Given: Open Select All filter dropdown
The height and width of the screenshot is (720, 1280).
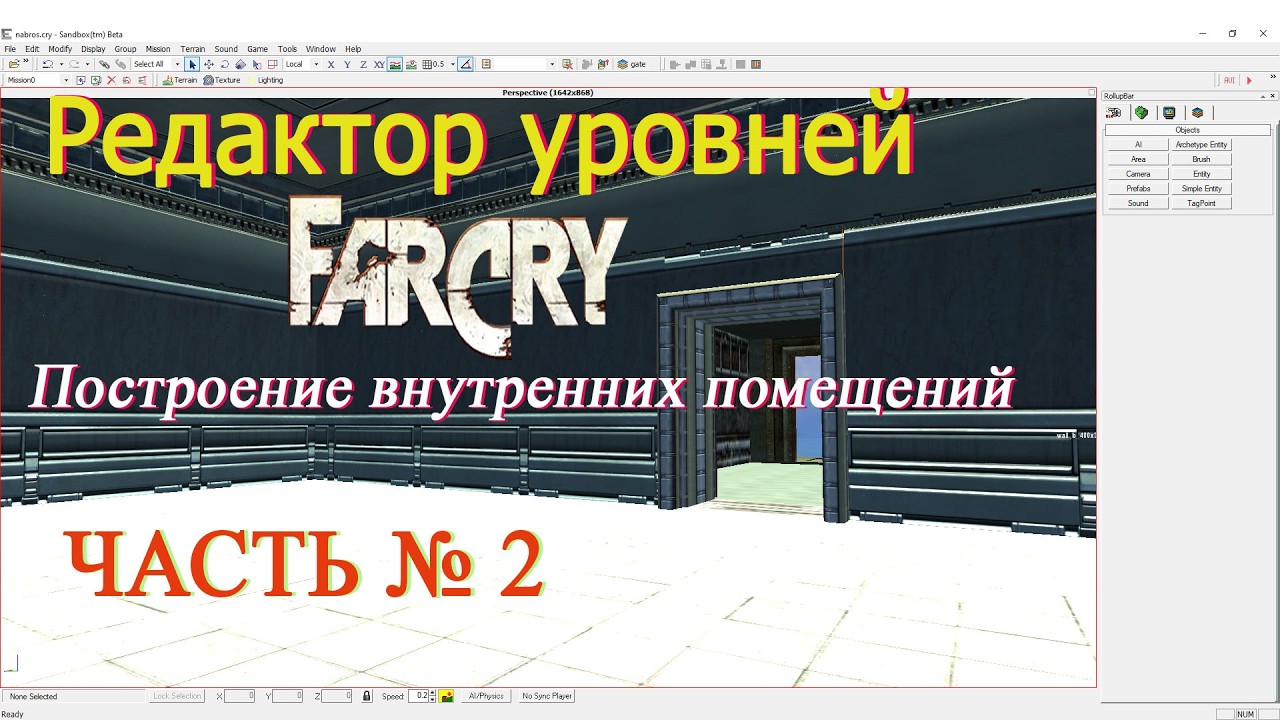Looking at the screenshot, I should click(x=177, y=64).
